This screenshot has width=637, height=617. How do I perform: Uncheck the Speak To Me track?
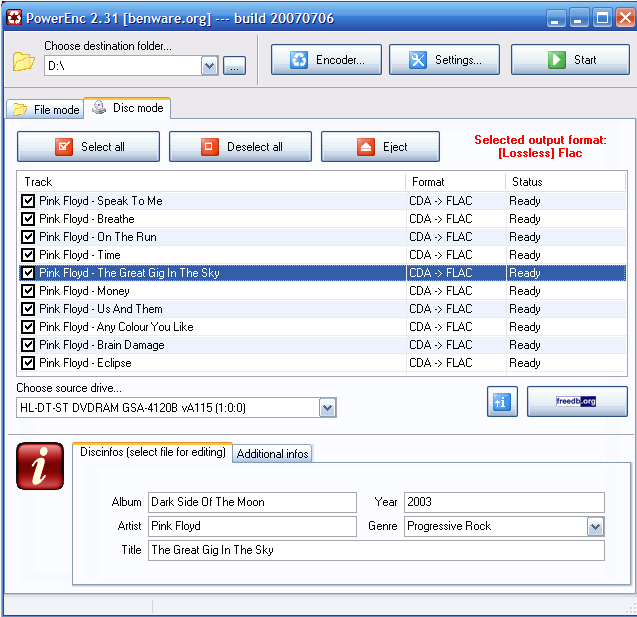pyautogui.click(x=28, y=201)
